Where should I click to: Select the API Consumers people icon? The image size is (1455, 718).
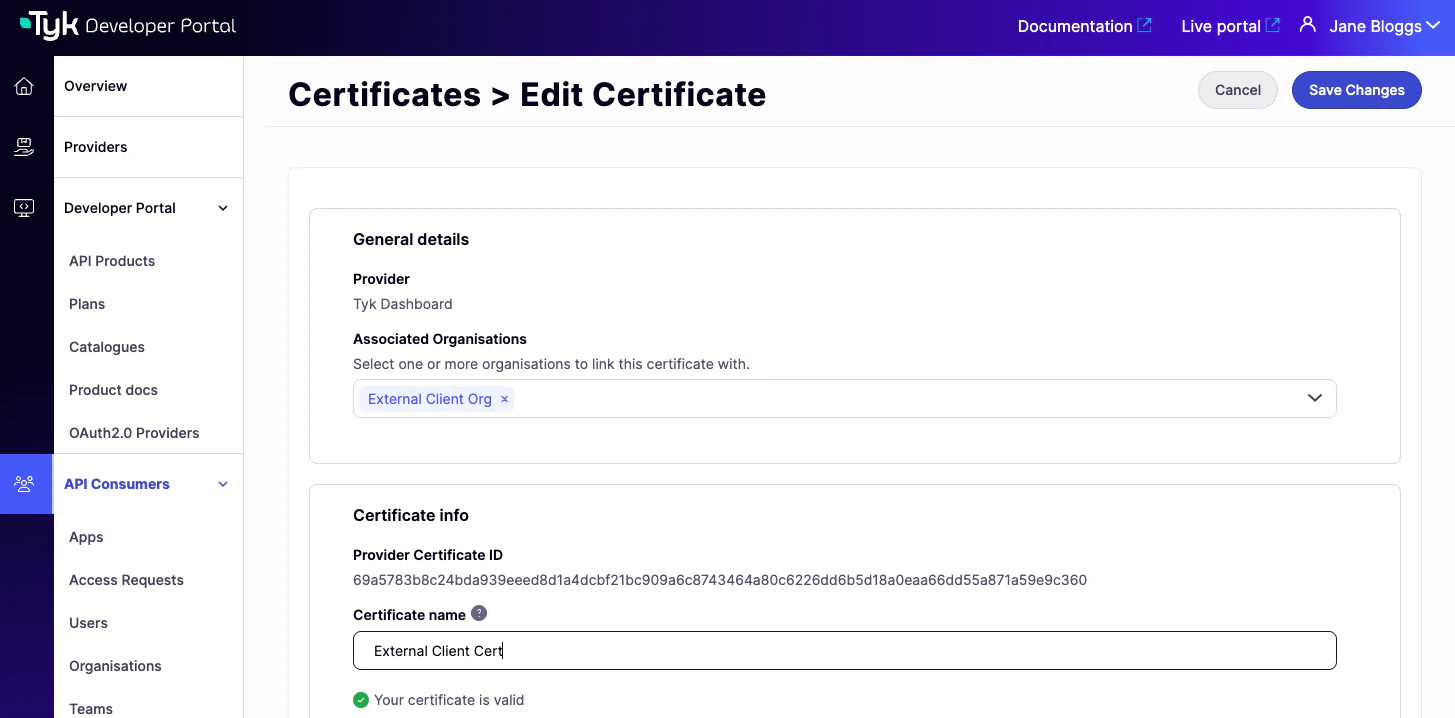tap(24, 484)
